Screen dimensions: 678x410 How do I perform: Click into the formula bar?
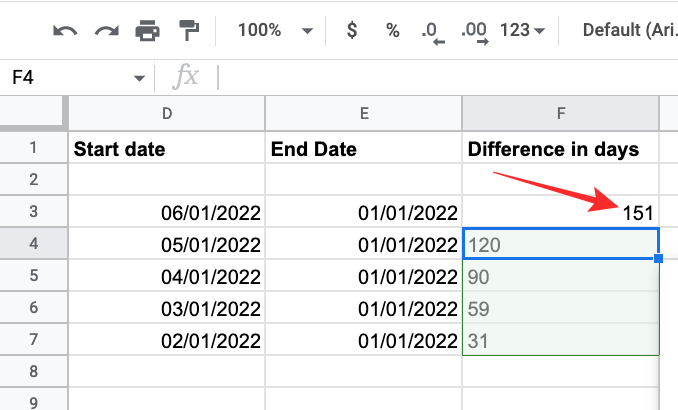coord(440,78)
